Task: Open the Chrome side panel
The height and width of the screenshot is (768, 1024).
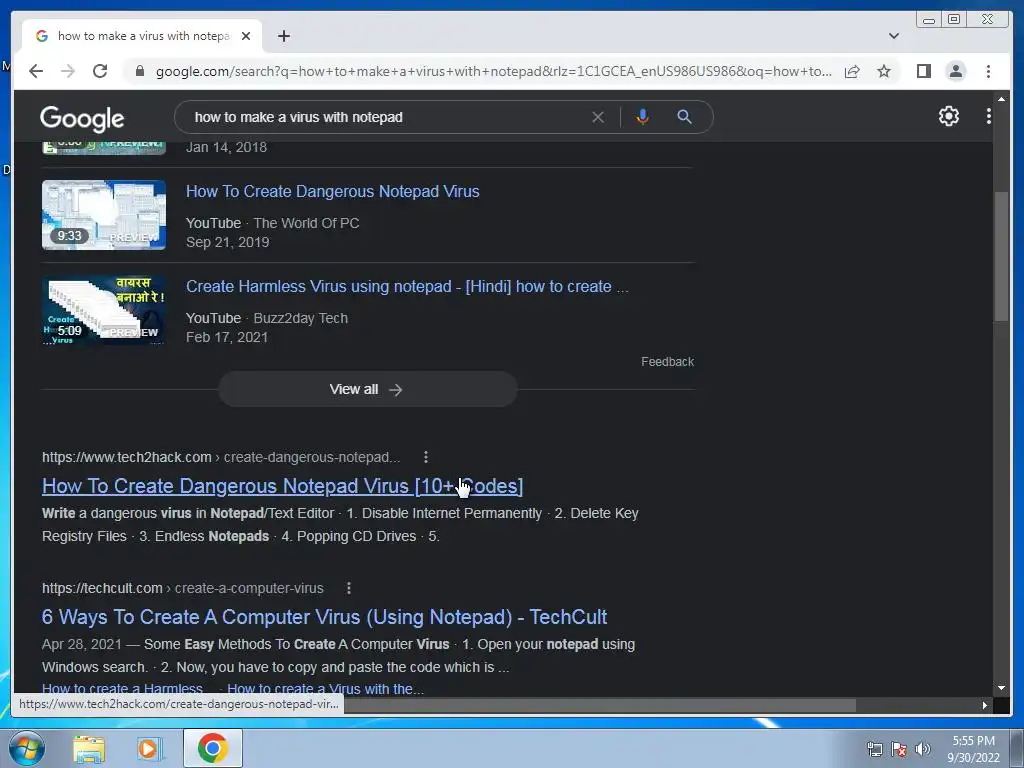Action: coord(923,71)
